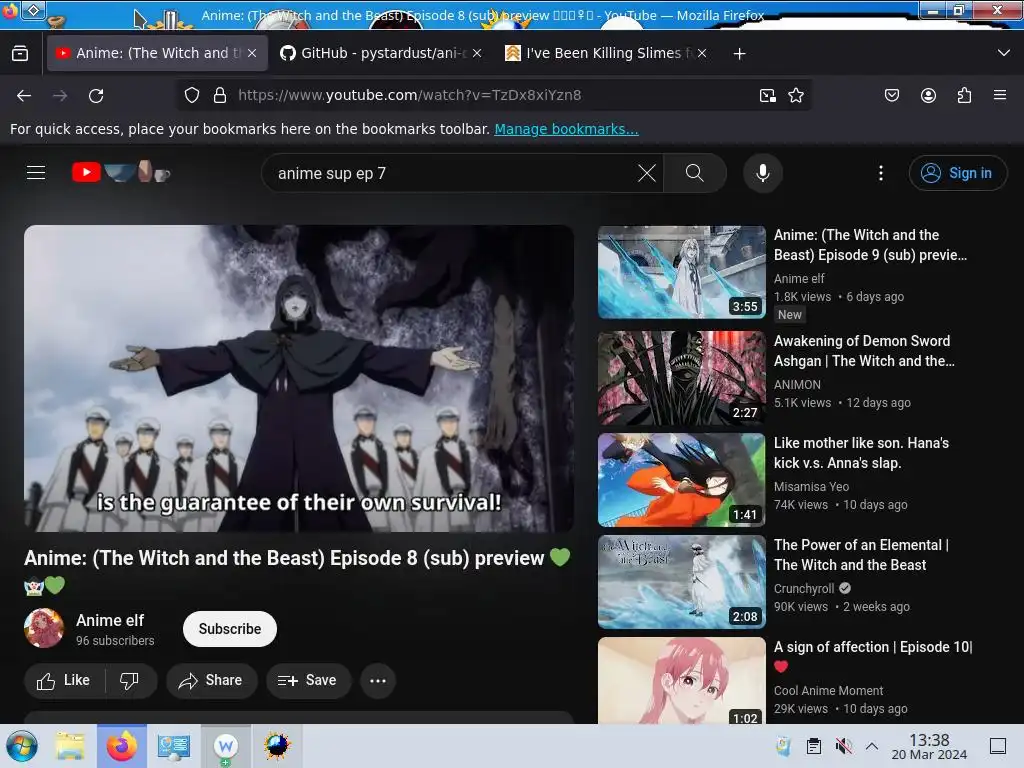Visit the Crunchyroll channel
This screenshot has width=1024, height=768.
click(x=804, y=588)
